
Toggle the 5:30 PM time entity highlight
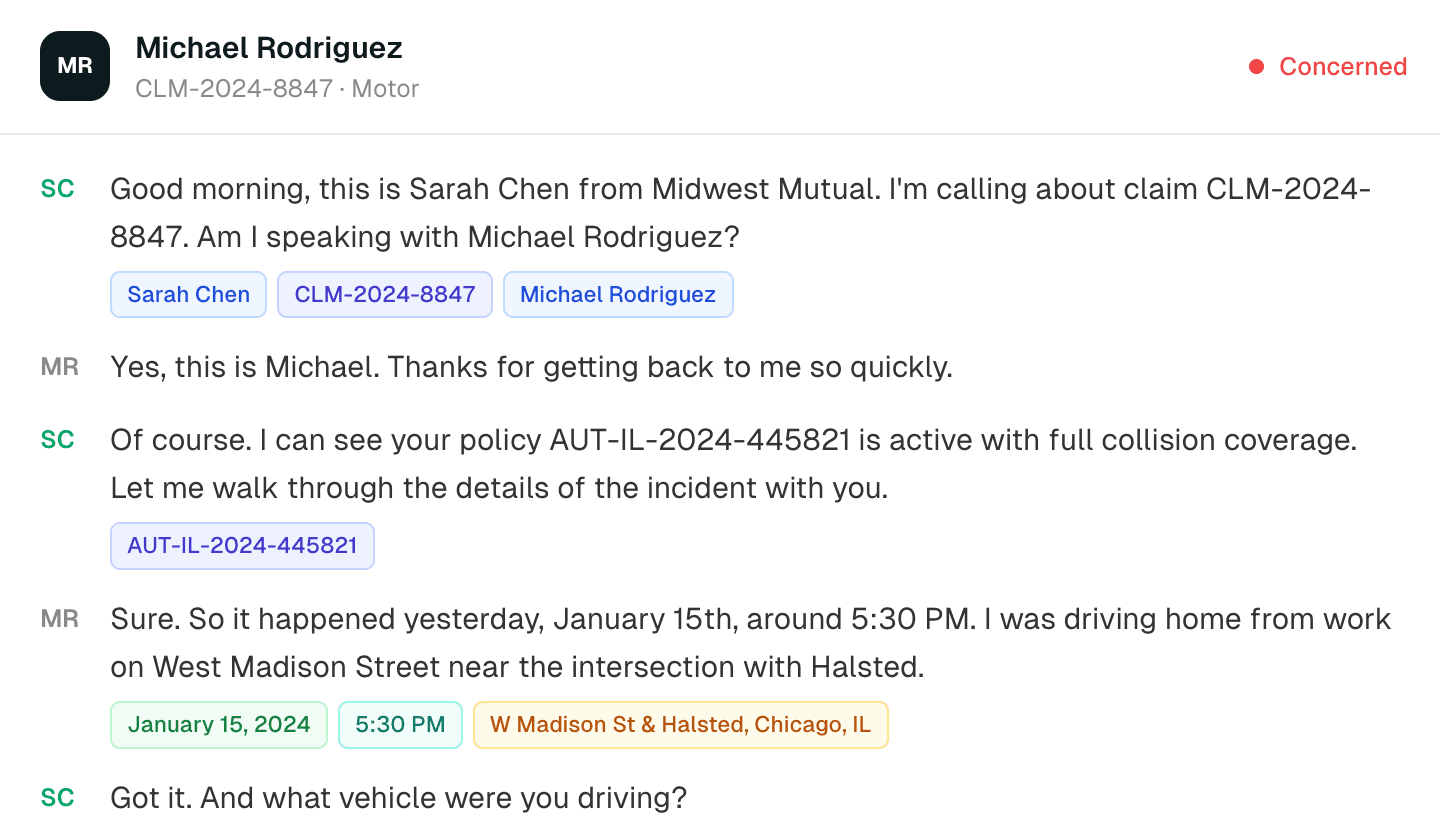point(400,724)
